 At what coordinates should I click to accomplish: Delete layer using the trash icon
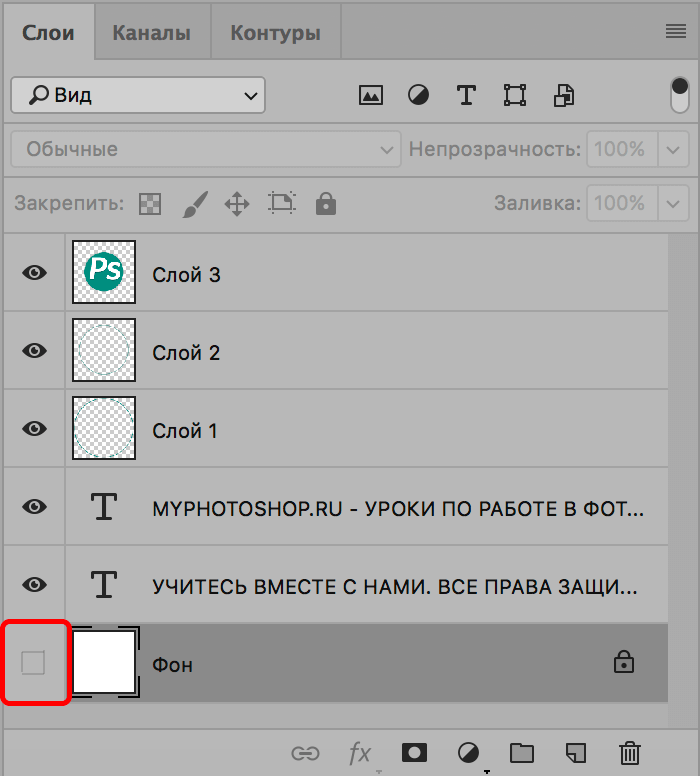[629, 752]
